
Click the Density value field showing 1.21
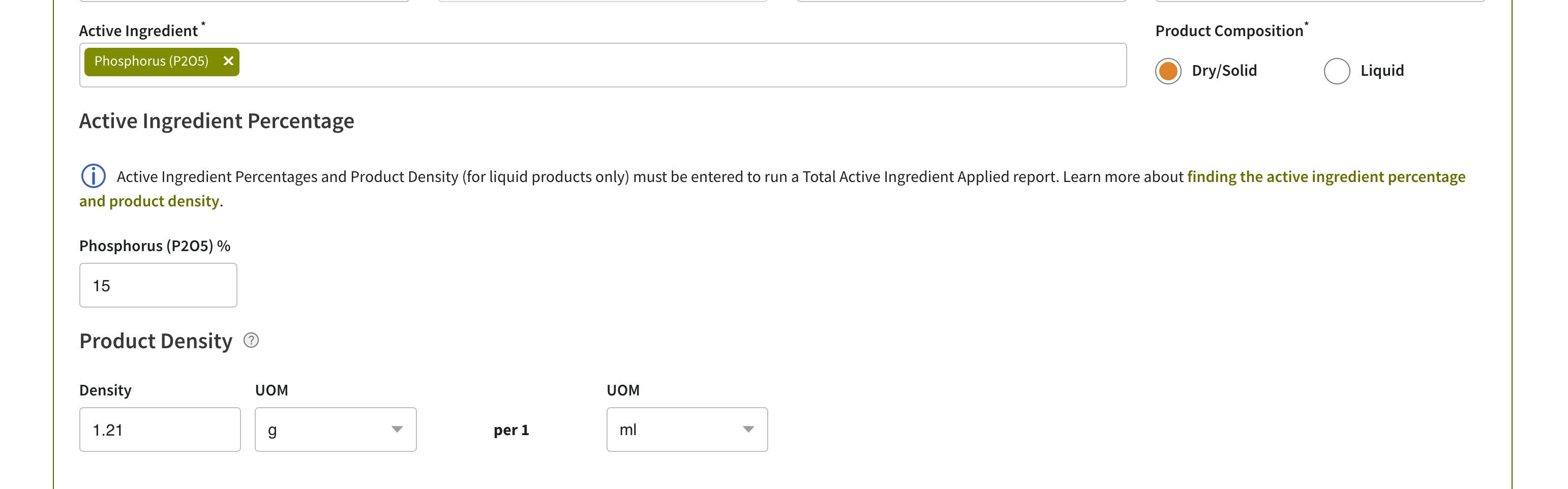click(160, 430)
